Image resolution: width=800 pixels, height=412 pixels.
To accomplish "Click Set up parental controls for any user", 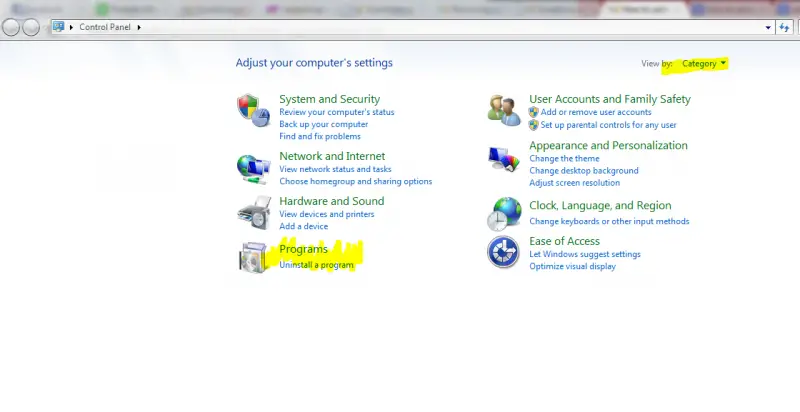I will pos(608,125).
